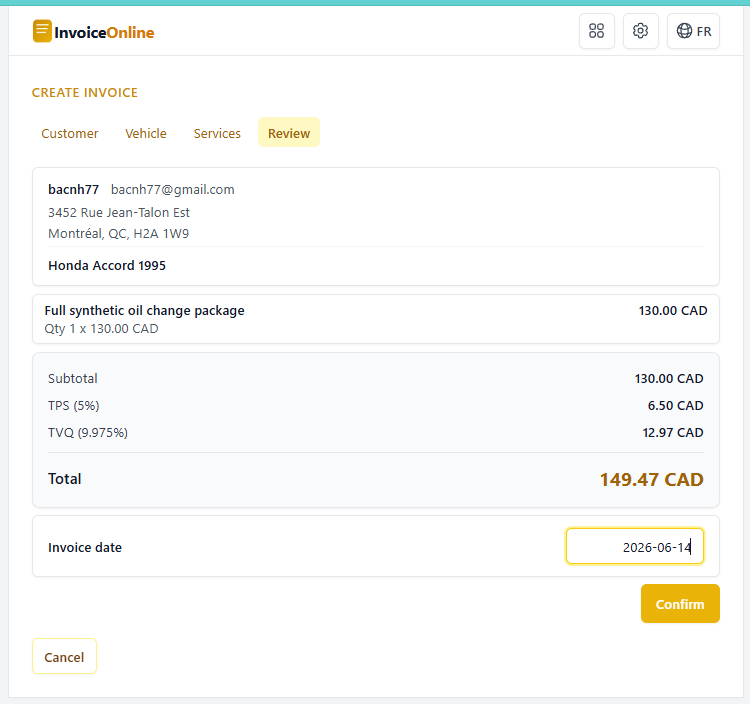The height and width of the screenshot is (704, 750).
Task: Cancel invoice creation
Action: [x=65, y=657]
